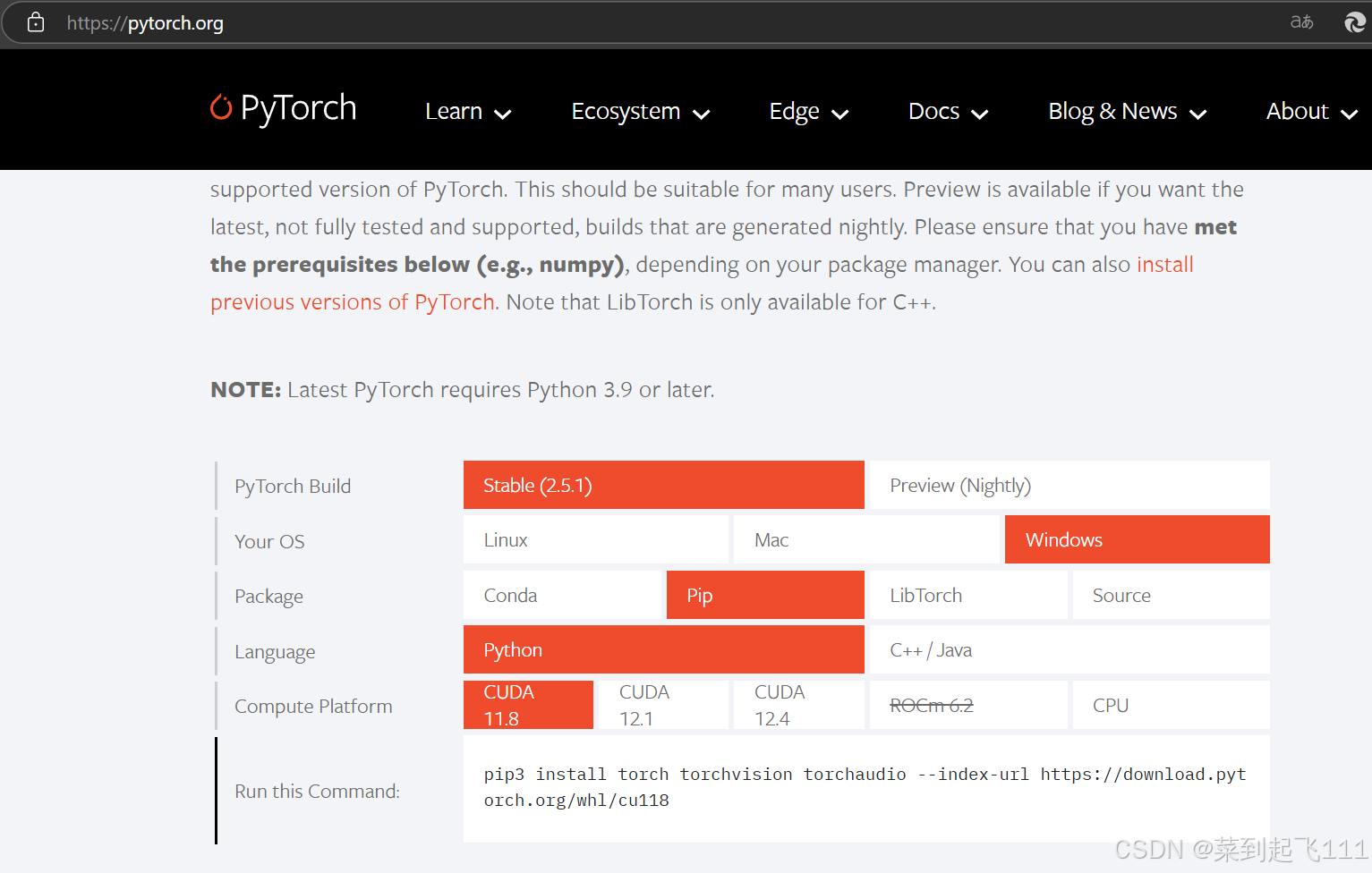Select Python language option
Viewport: 1372px width, 873px height.
[664, 649]
